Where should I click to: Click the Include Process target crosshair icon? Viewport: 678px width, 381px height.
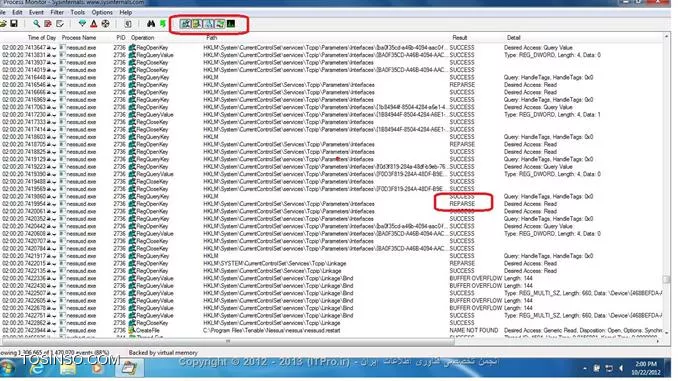(106, 24)
